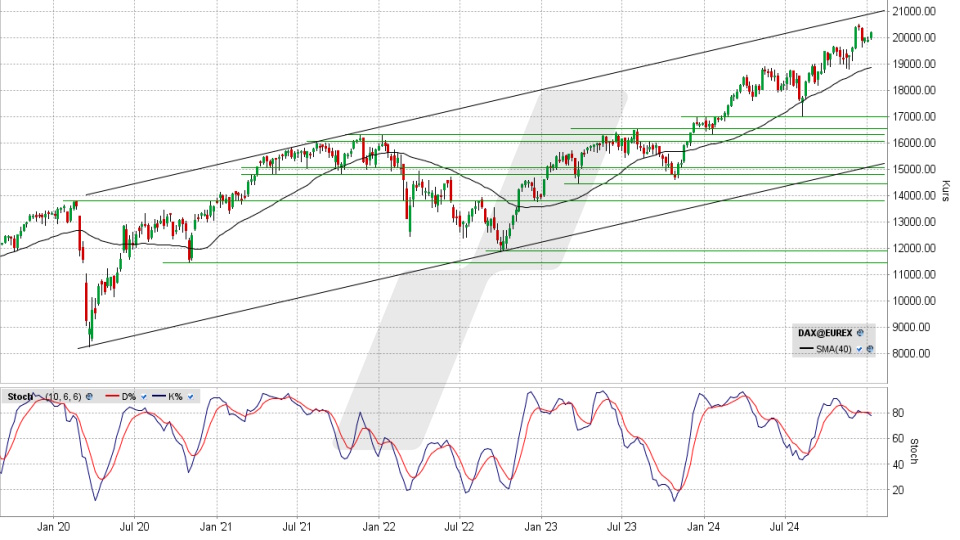This screenshot has height=540, width=960.
Task: Click the Jan '21 date label
Action: (216, 527)
